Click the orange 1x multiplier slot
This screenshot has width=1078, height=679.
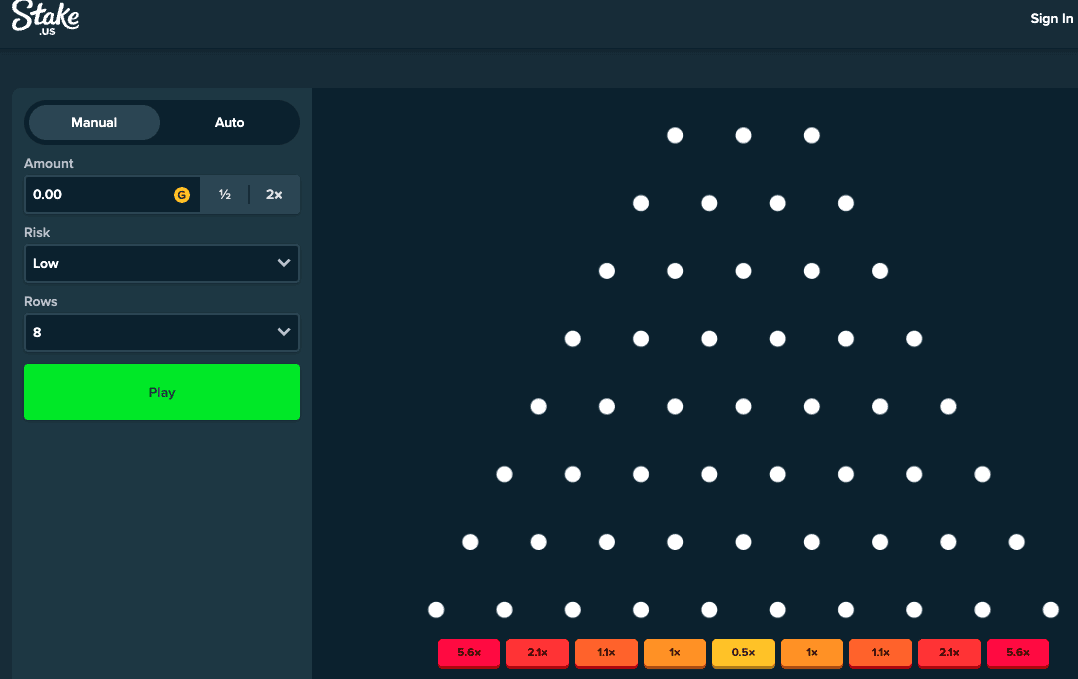pos(674,653)
